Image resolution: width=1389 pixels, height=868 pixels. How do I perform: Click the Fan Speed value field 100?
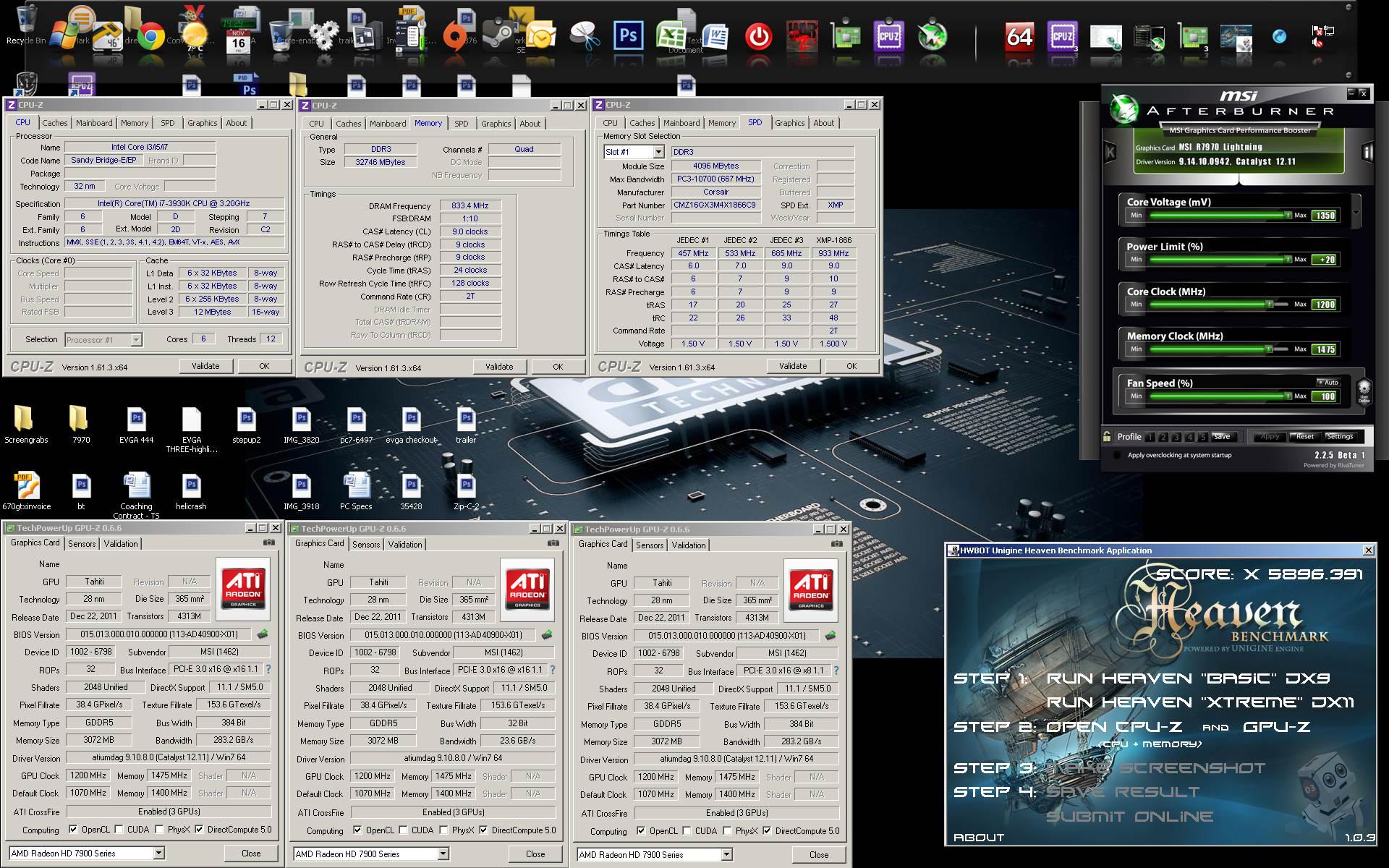1325,396
